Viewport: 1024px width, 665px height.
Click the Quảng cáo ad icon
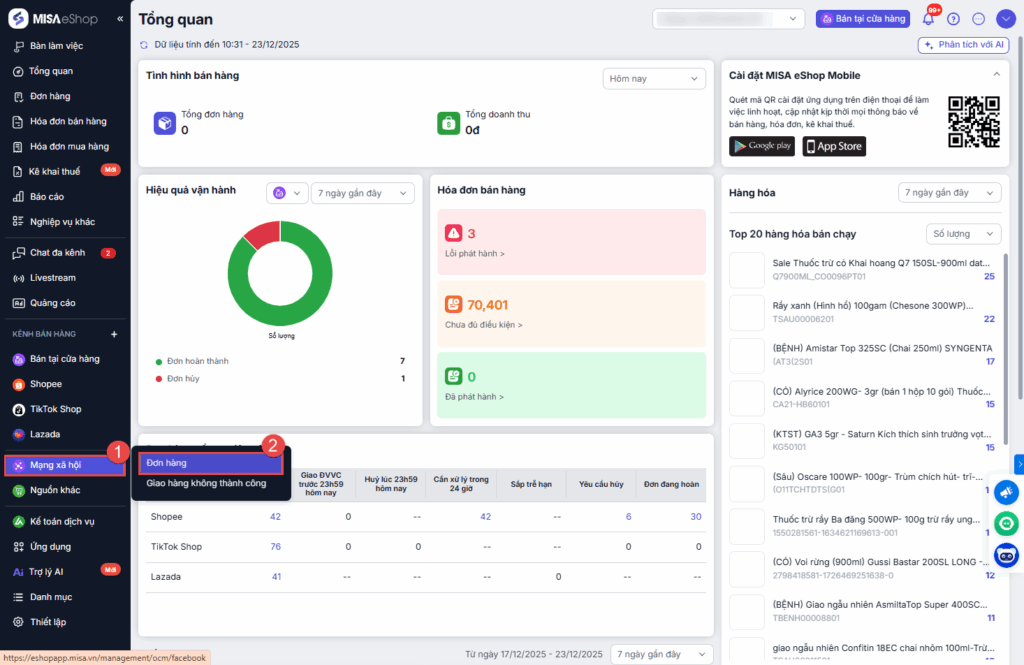tap(18, 303)
